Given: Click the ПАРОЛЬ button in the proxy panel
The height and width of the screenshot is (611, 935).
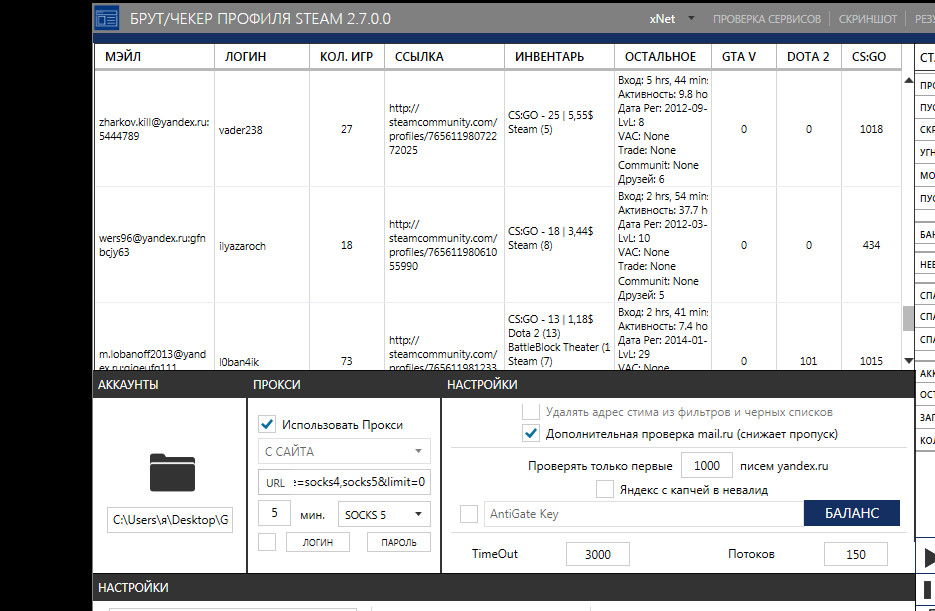Looking at the screenshot, I should (x=398, y=542).
